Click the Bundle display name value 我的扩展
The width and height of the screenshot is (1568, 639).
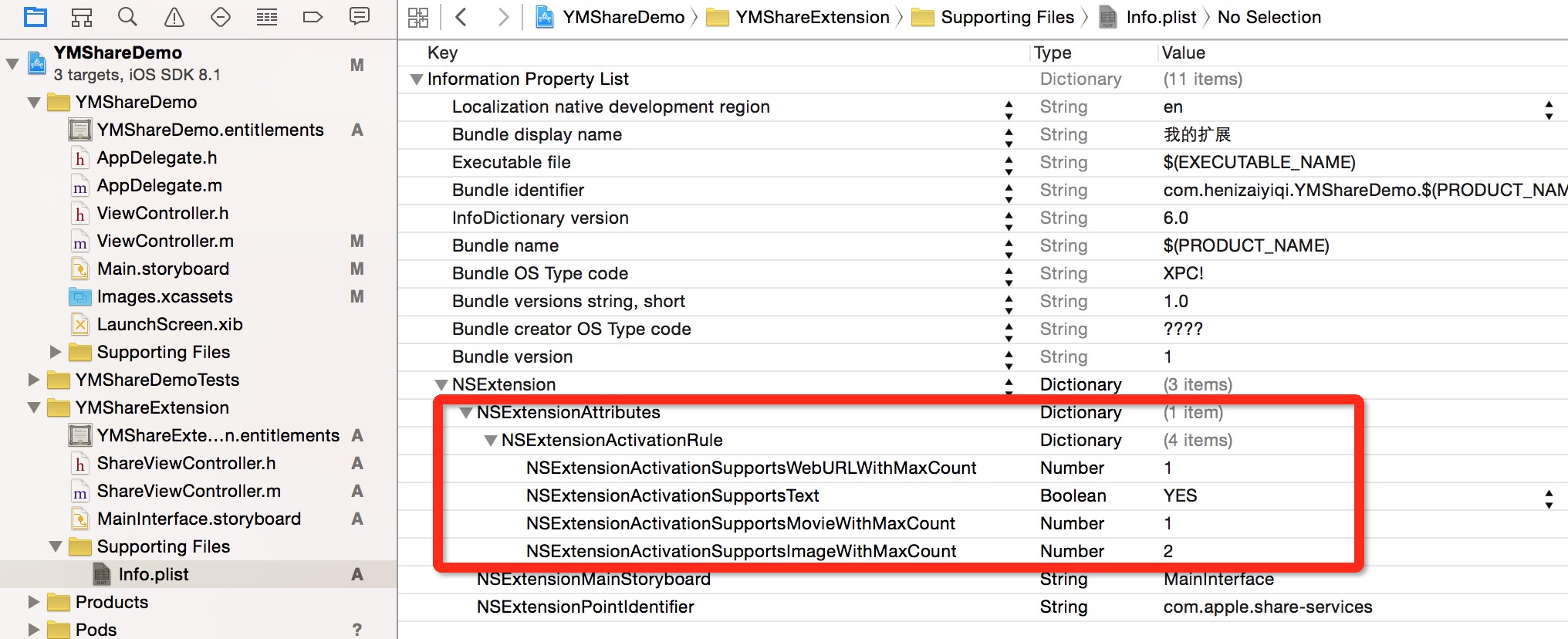pos(1197,135)
